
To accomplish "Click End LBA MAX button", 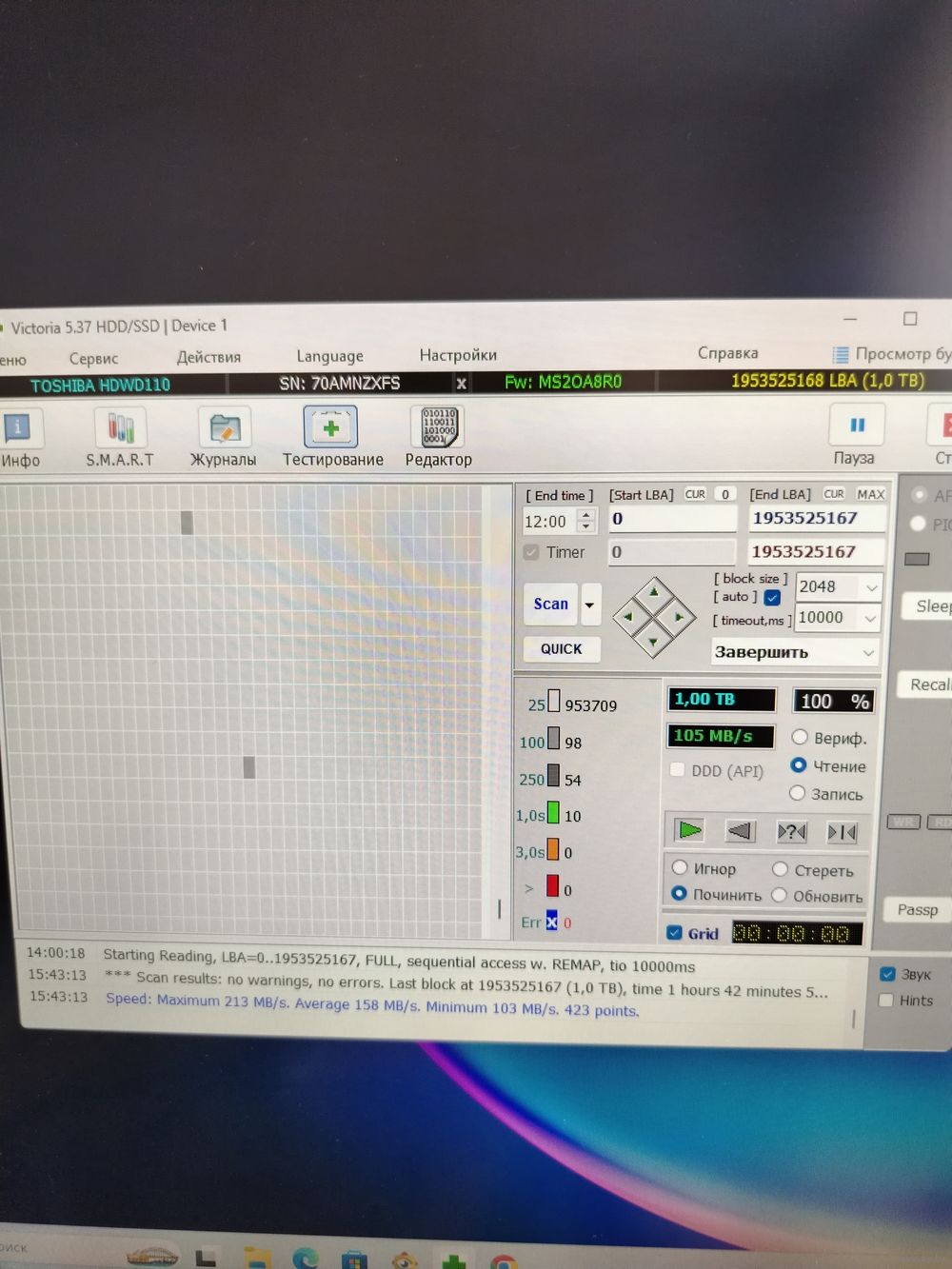I will (870, 494).
